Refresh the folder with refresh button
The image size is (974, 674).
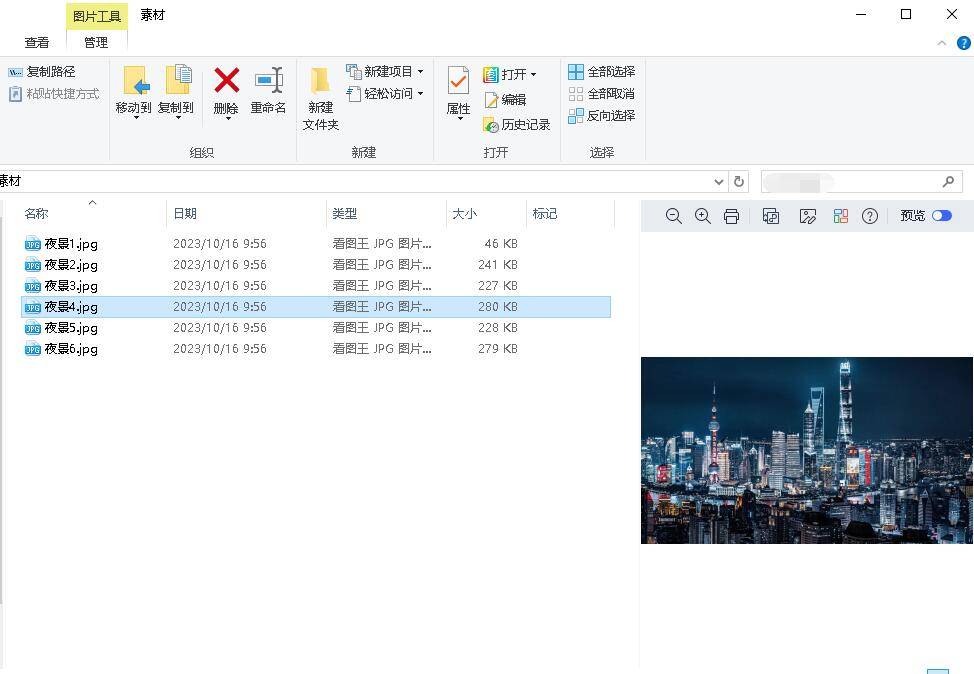pyautogui.click(x=739, y=181)
